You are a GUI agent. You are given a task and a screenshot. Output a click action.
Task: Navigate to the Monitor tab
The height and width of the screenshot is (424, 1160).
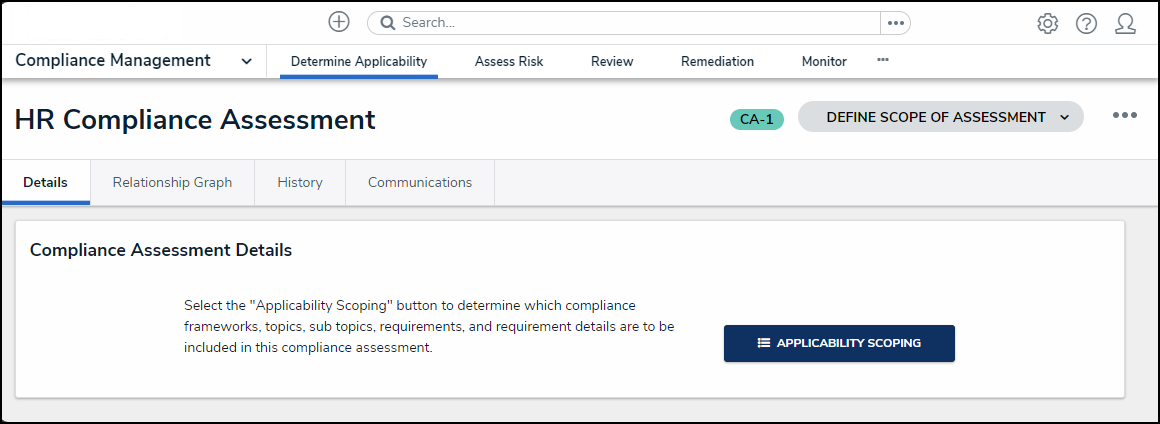coord(824,61)
